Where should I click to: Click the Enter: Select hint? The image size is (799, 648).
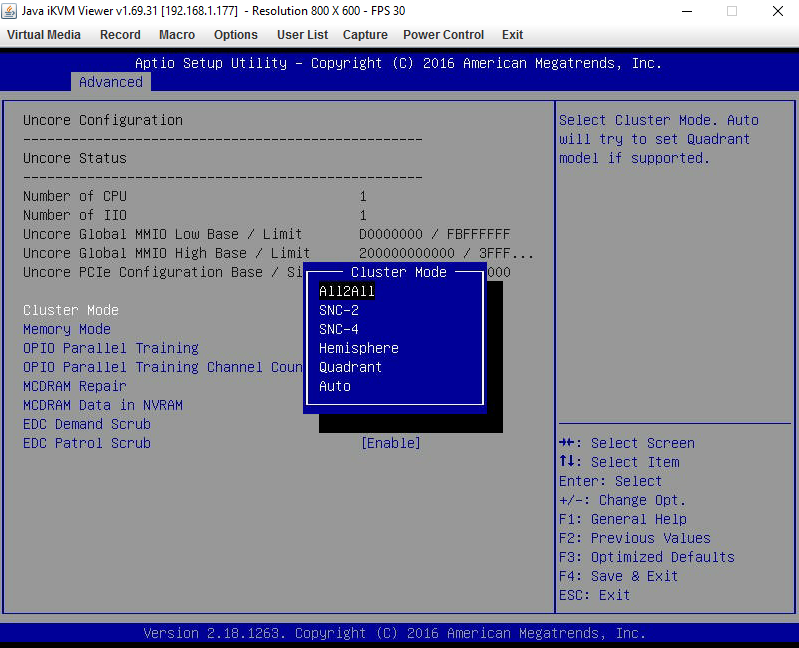click(610, 481)
